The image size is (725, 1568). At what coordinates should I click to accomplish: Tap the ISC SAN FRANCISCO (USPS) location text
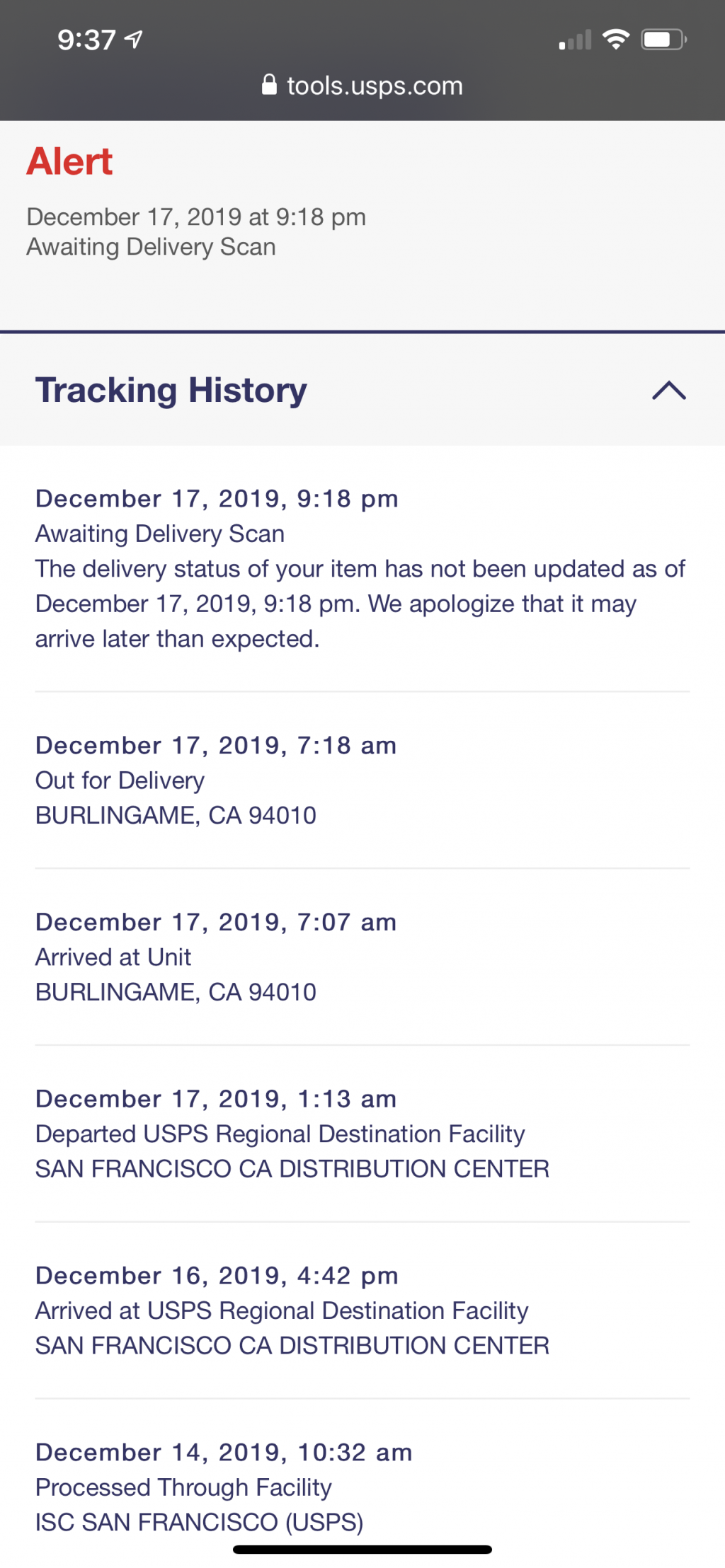coord(200,1522)
